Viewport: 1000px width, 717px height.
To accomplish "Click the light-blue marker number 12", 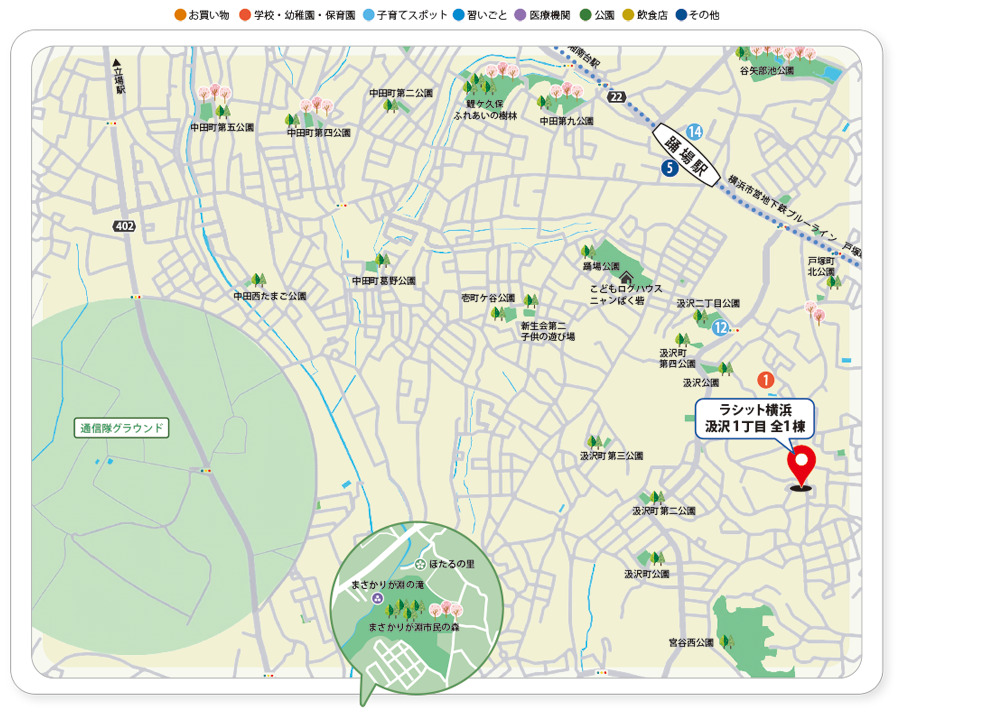I will [x=720, y=328].
